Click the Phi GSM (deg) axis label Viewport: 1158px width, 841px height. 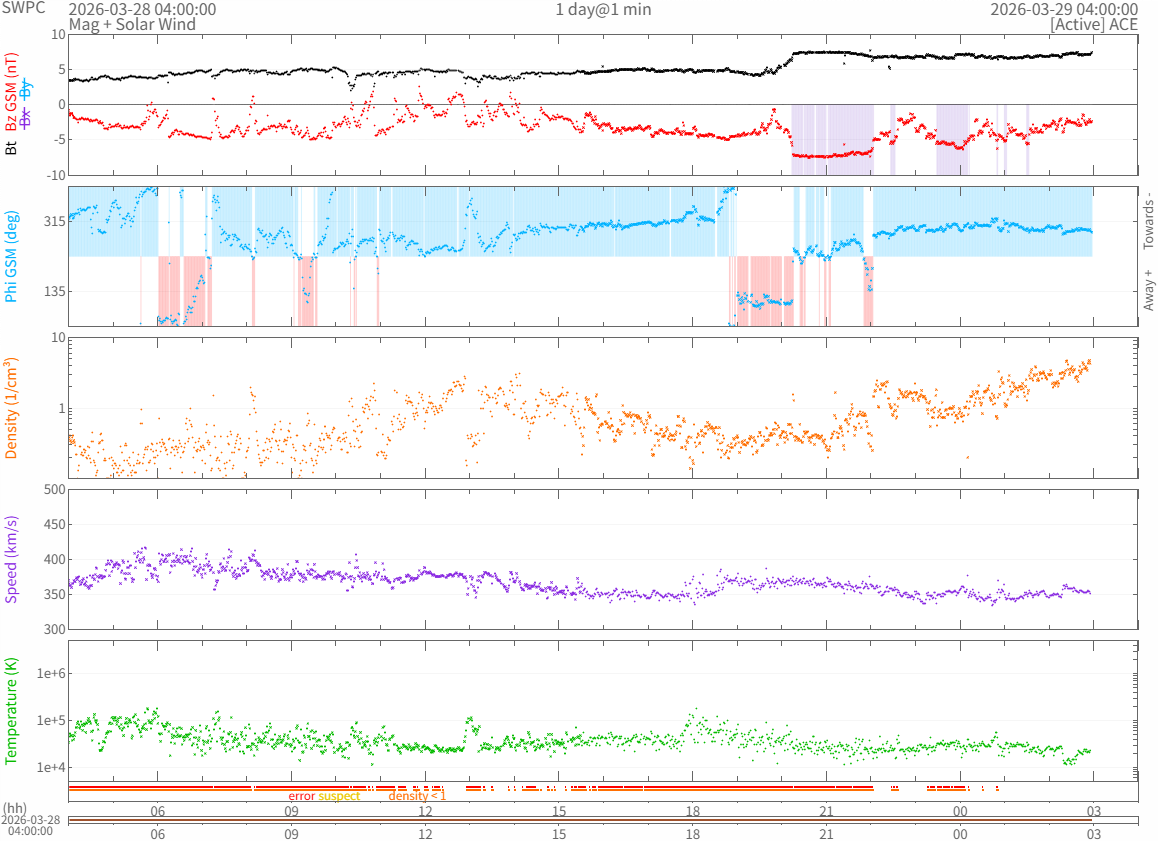click(11, 256)
